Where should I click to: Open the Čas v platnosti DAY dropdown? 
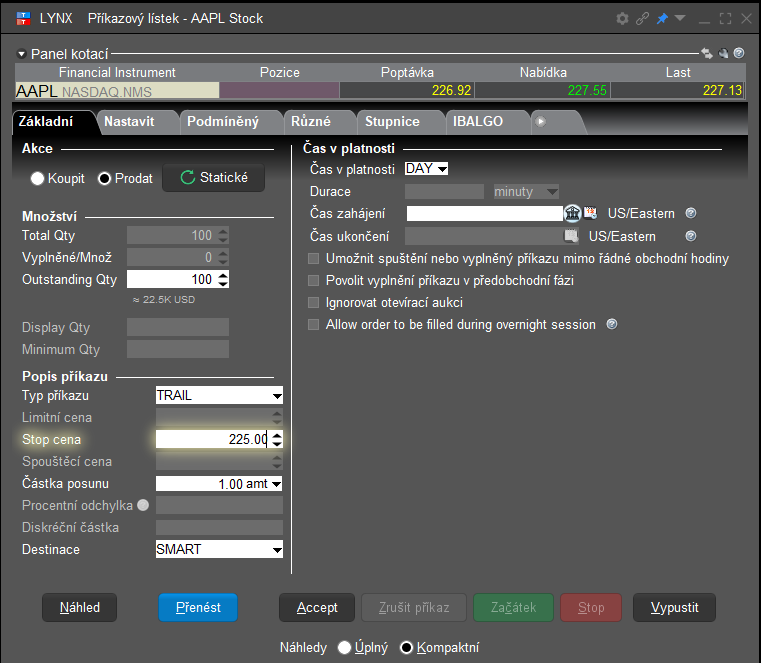[426, 169]
